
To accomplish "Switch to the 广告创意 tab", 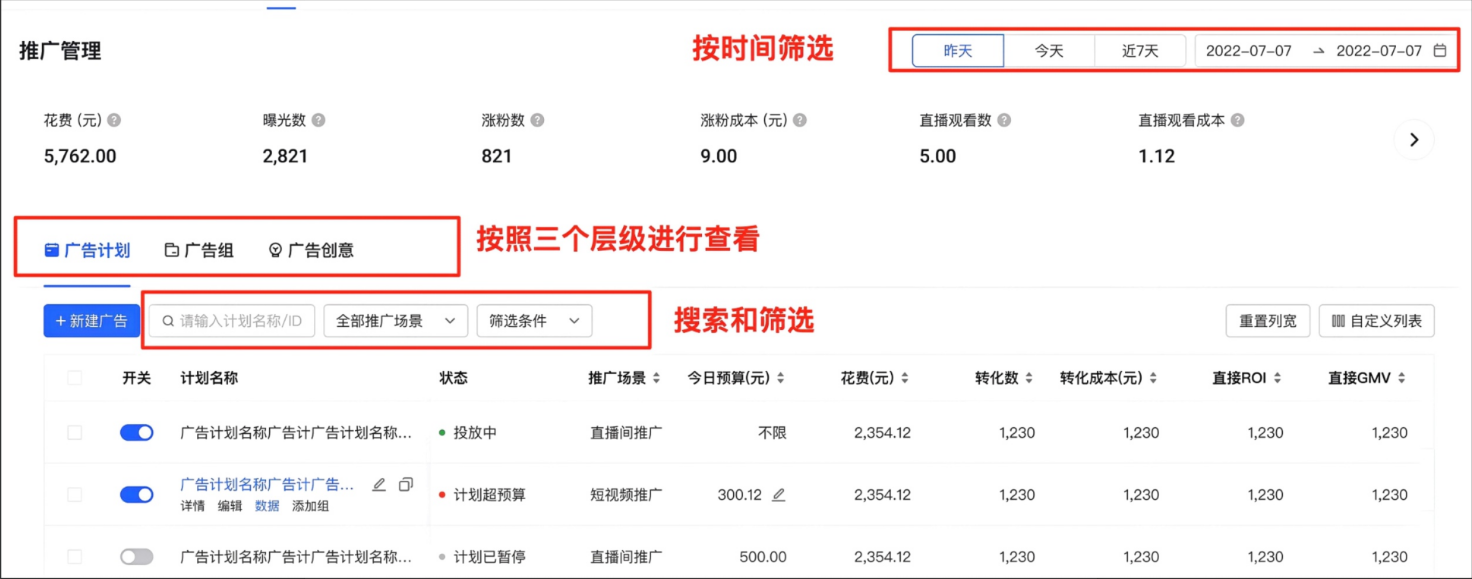I will [311, 250].
